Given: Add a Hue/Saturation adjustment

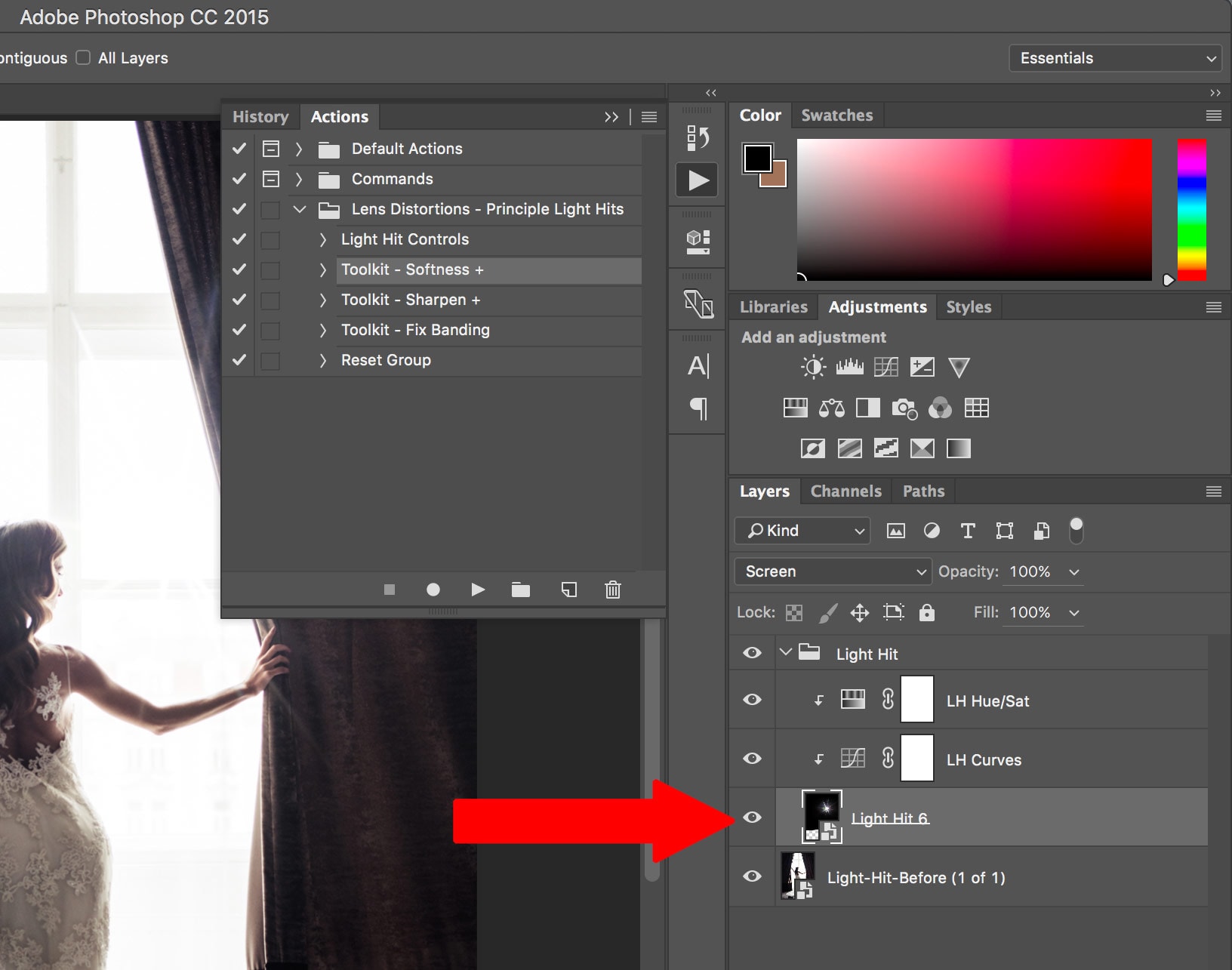Looking at the screenshot, I should [795, 408].
